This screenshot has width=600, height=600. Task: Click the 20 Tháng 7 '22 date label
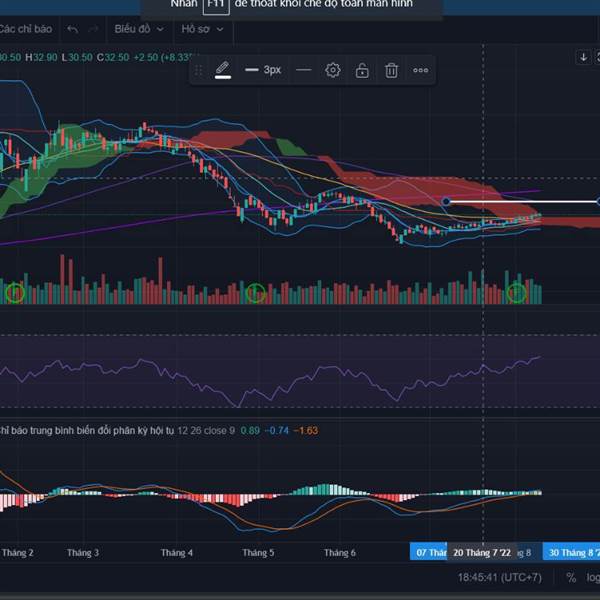(482, 553)
